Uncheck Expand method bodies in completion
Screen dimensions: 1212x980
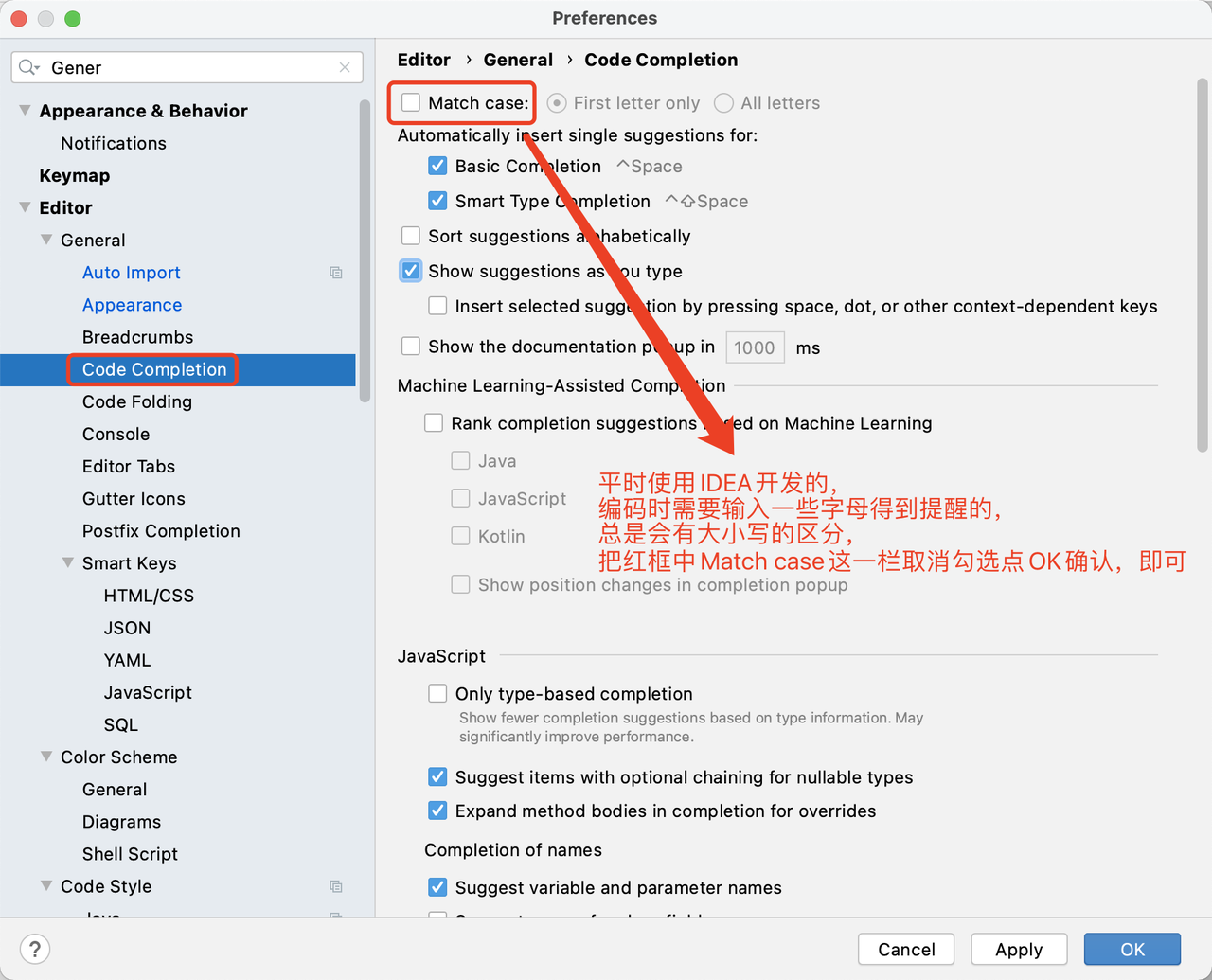coord(437,811)
